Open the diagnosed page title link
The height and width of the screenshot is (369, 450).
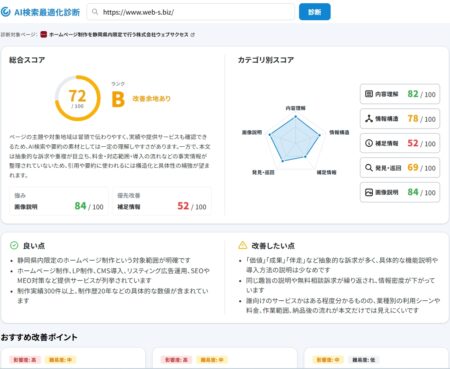pos(119,34)
